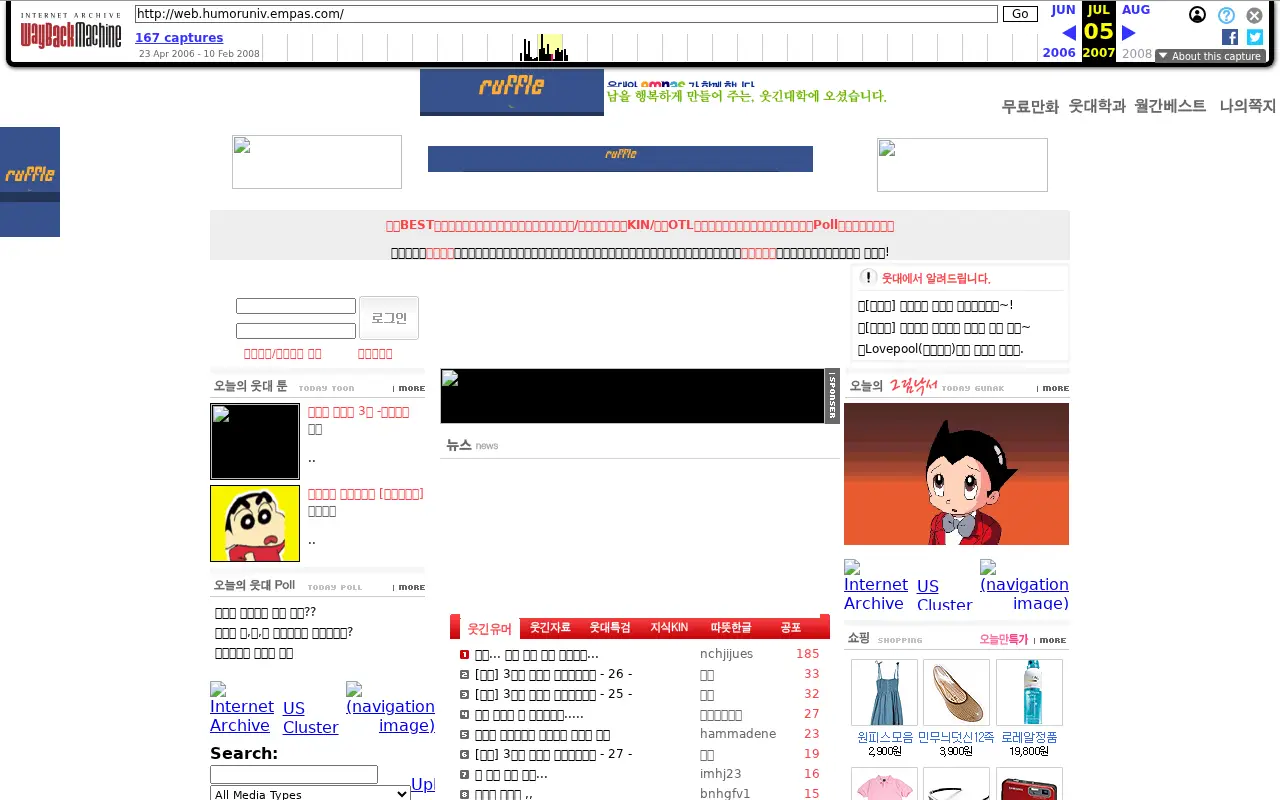The image size is (1280, 800).
Task: Expand the About this capture dropdown
Action: point(1210,56)
